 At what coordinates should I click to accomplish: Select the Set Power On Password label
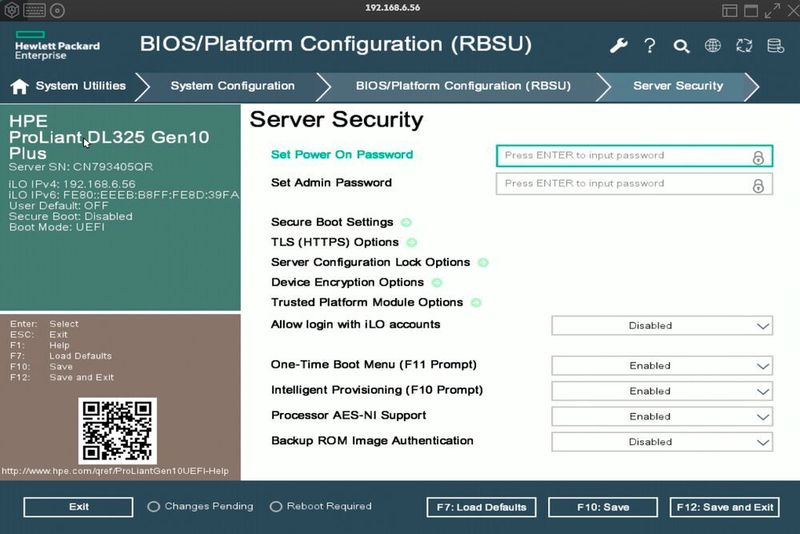(342, 155)
